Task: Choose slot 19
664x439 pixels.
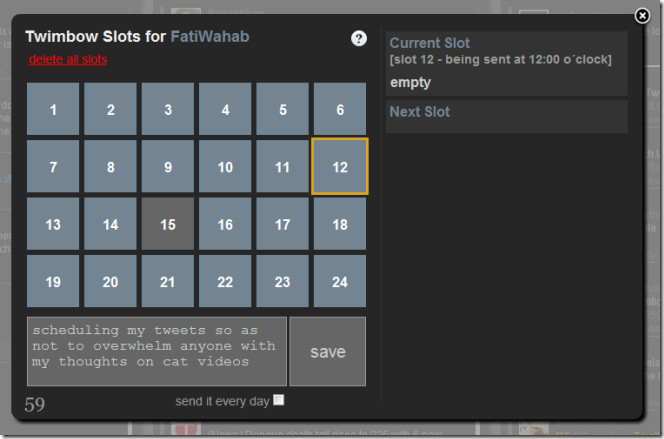Action: coord(53,282)
